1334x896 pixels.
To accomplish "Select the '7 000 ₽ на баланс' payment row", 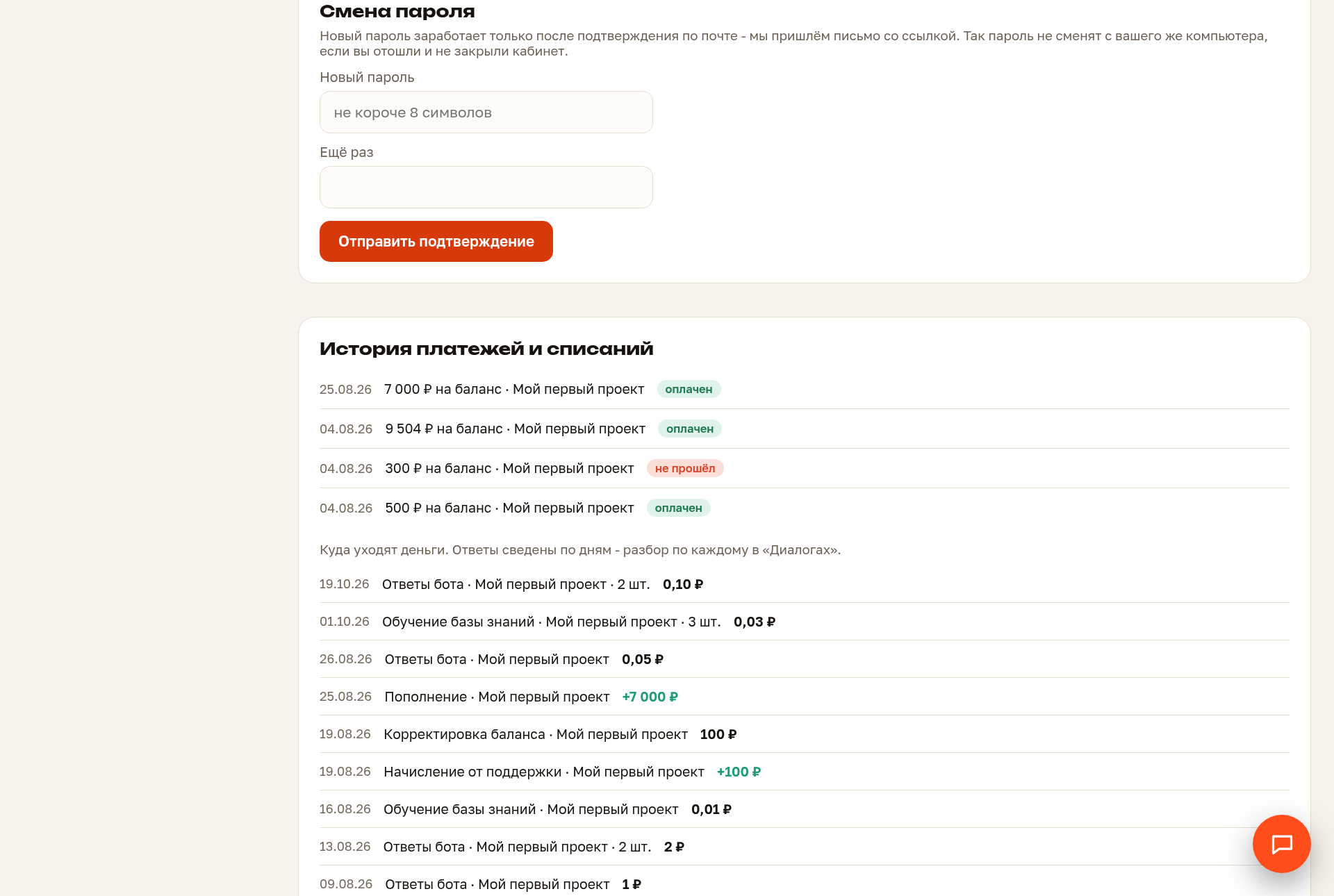I will point(805,390).
